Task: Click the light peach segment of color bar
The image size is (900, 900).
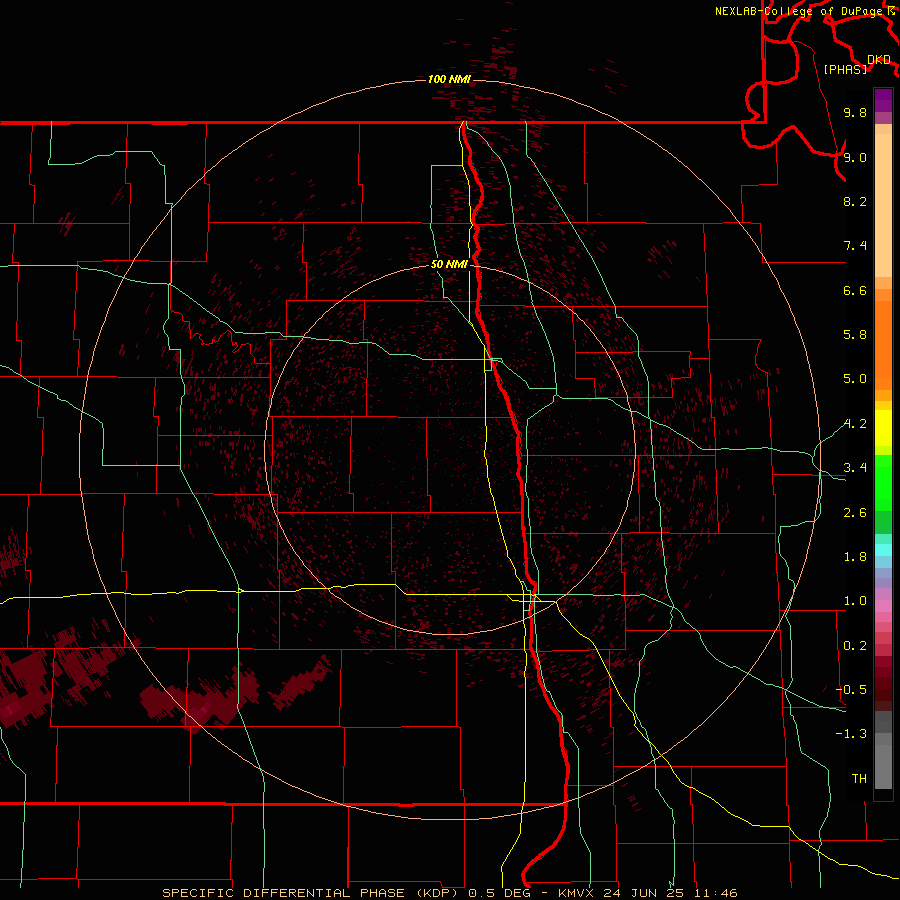Action: point(883,205)
